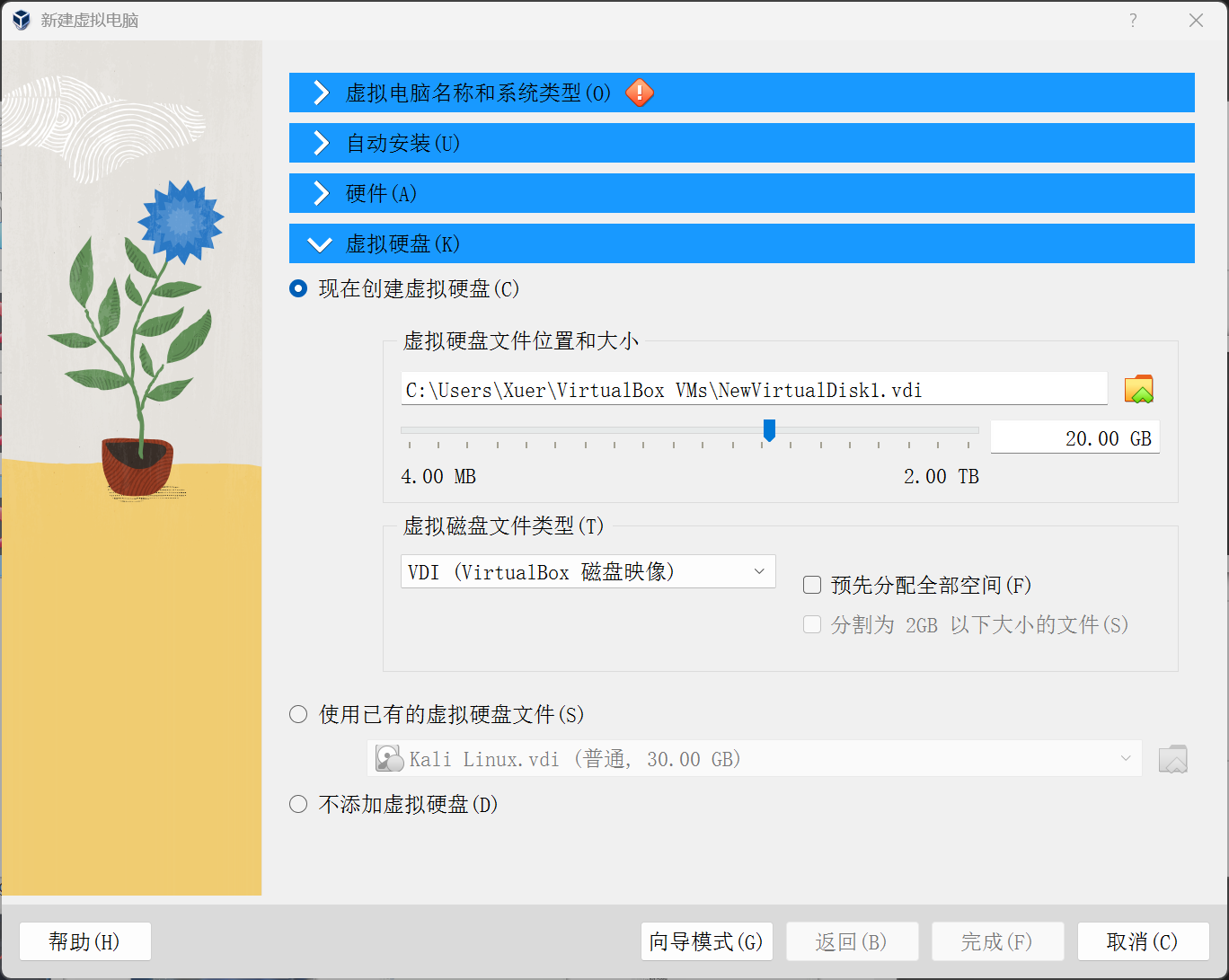The image size is (1229, 980).
Task: Click the chevron on the 硬件(A) section
Action: (320, 193)
